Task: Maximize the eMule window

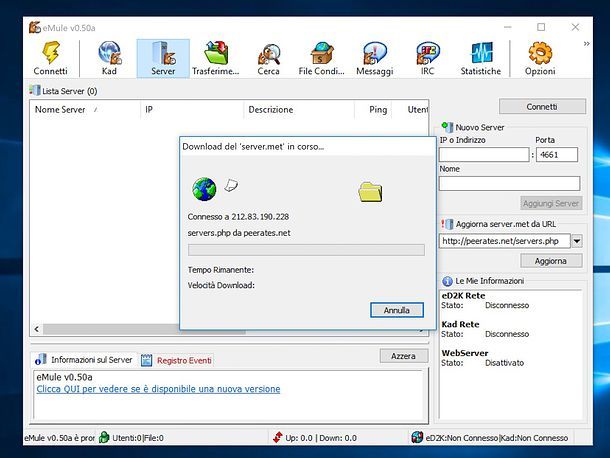Action: tap(541, 27)
